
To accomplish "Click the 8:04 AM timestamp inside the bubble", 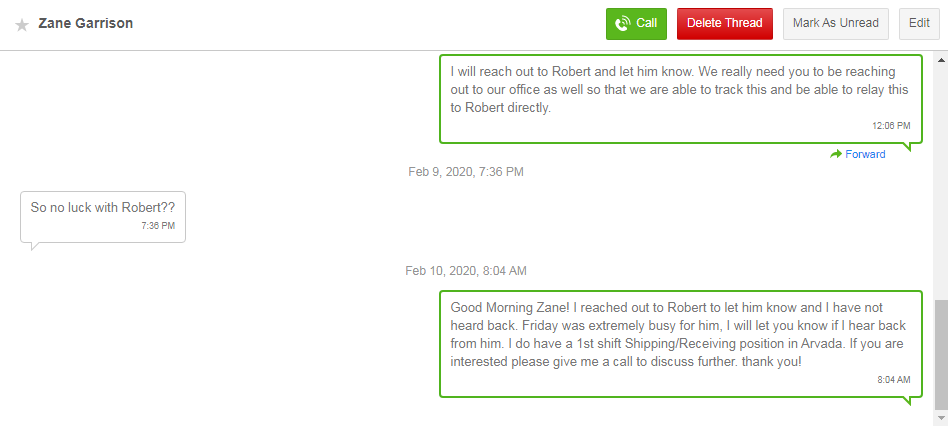I will (894, 380).
